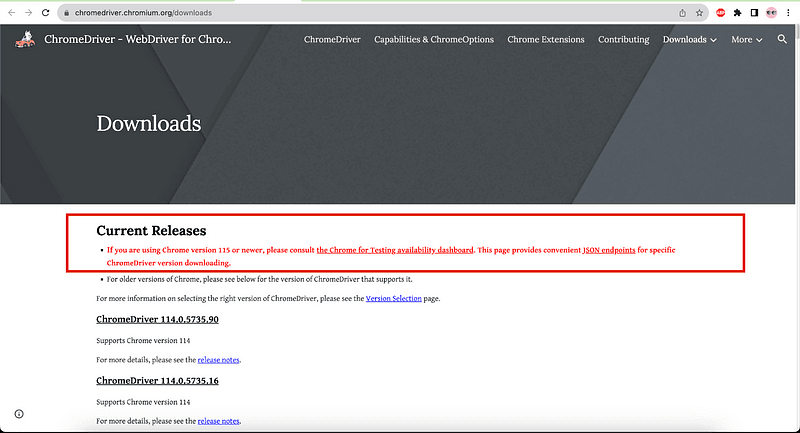Click the Current Releases heading
Viewport: 800px width, 433px height.
tap(151, 231)
